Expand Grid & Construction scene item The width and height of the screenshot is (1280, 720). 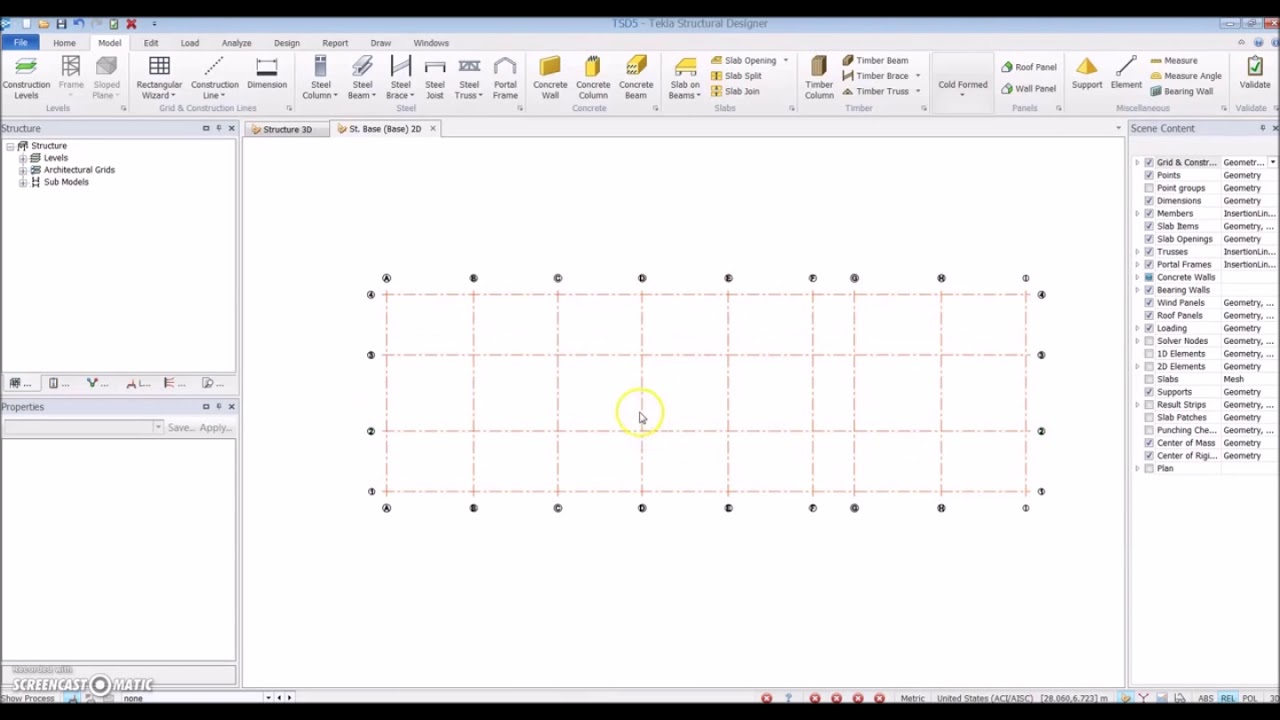click(1137, 162)
